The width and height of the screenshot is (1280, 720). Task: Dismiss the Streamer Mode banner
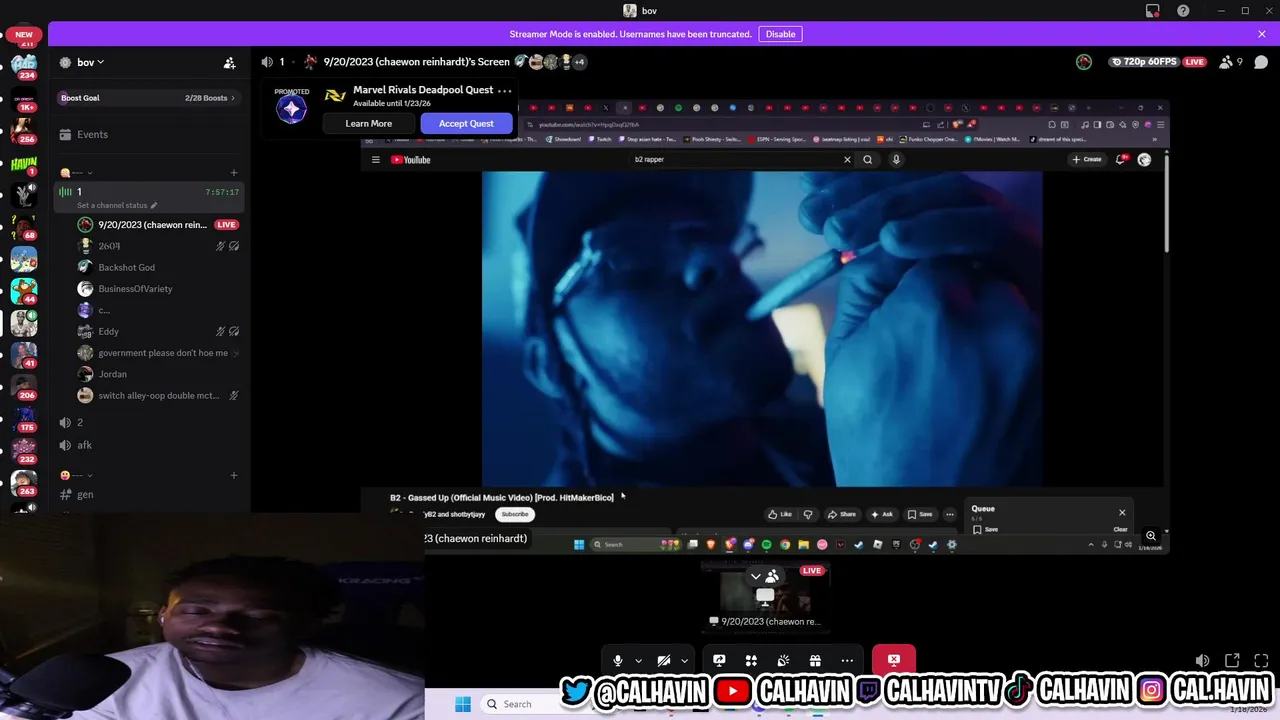coord(1261,34)
